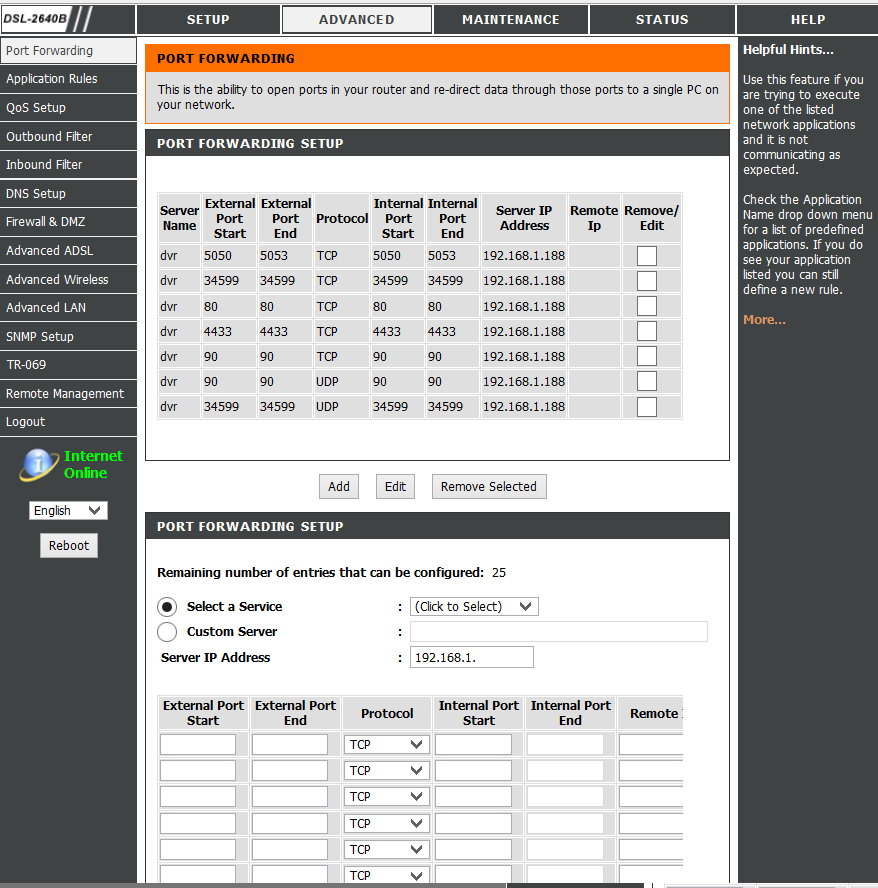
Task: Open the Outbound Filter page
Action: click(x=68, y=136)
